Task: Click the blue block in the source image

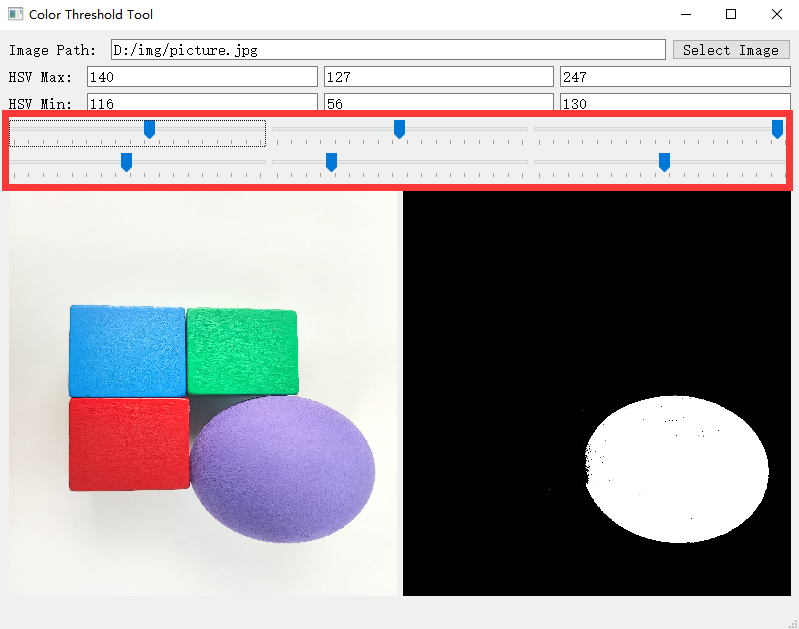Action: pos(127,350)
